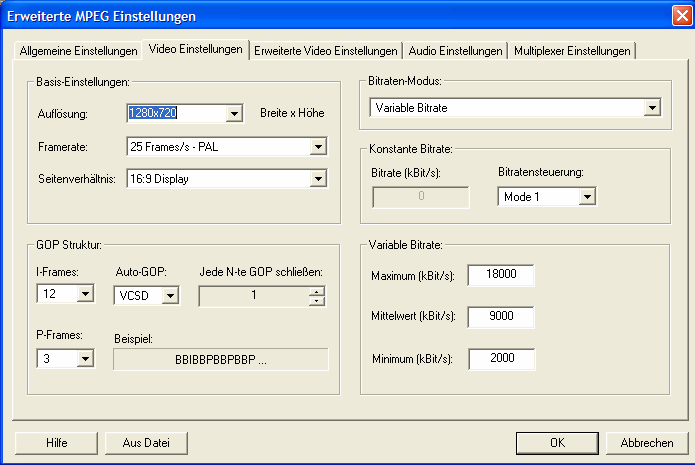Confirm settings with the OK button

tap(557, 442)
